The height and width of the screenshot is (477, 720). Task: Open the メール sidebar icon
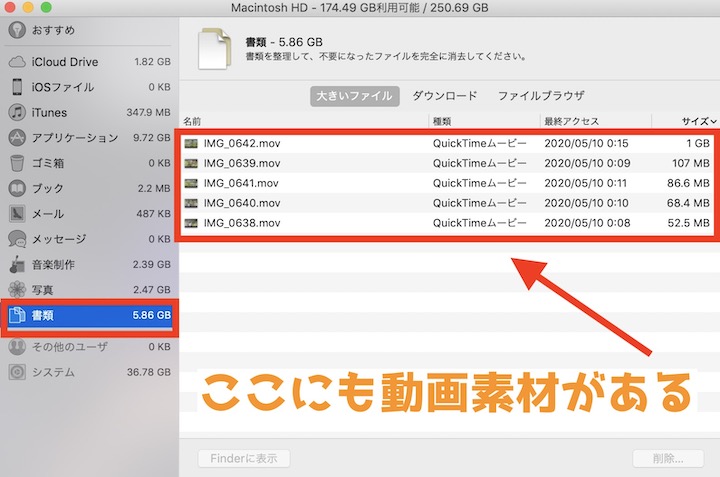pos(17,213)
